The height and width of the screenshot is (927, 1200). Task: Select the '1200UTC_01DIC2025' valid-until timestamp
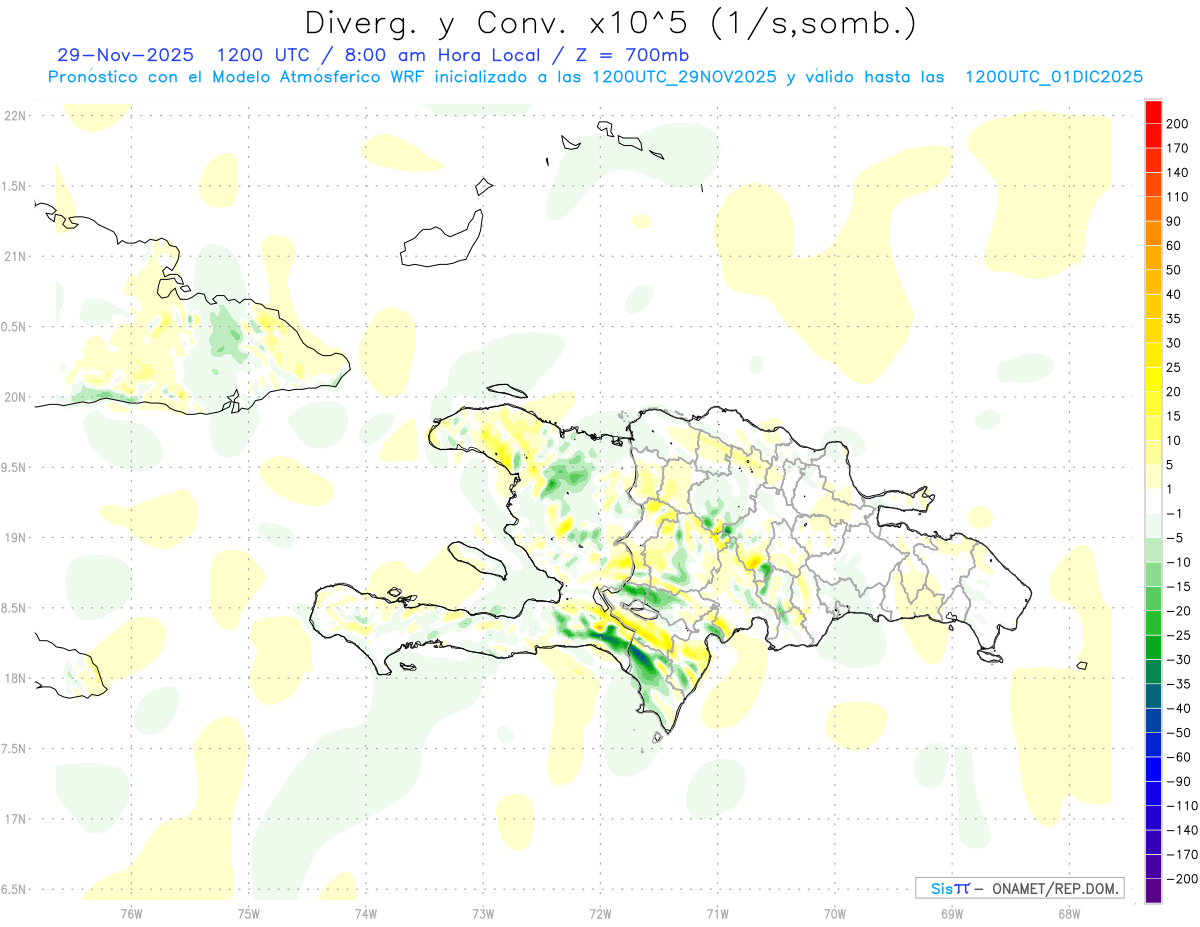coord(1054,77)
